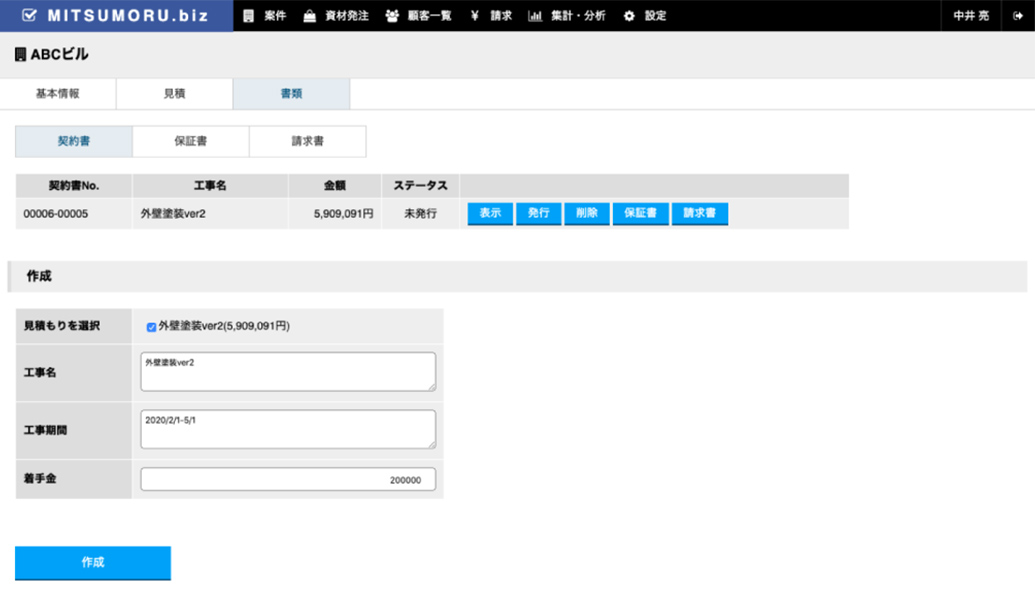
Task: Click the 工事名 text field
Action: (x=288, y=371)
